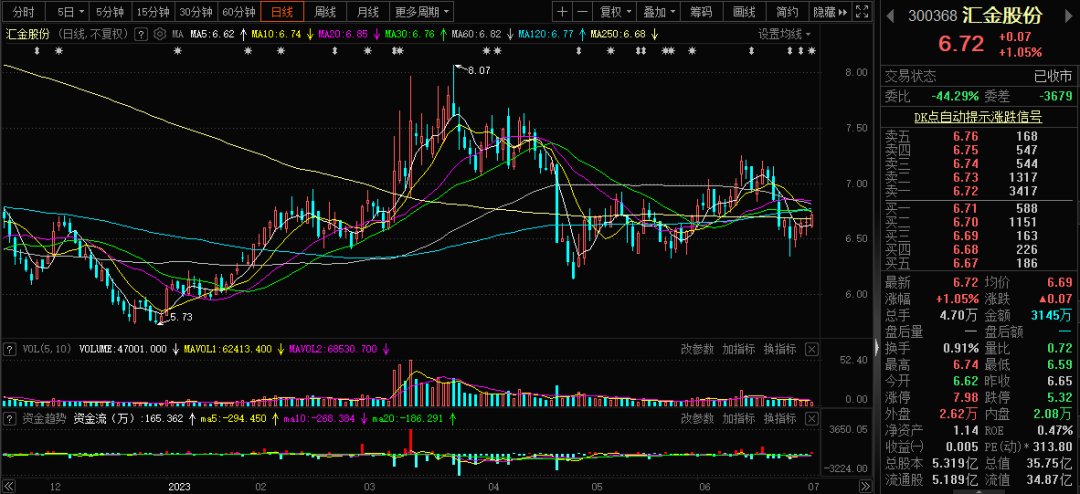
Task: Click the MA250:6.68 indicator label
Action: coord(619,34)
